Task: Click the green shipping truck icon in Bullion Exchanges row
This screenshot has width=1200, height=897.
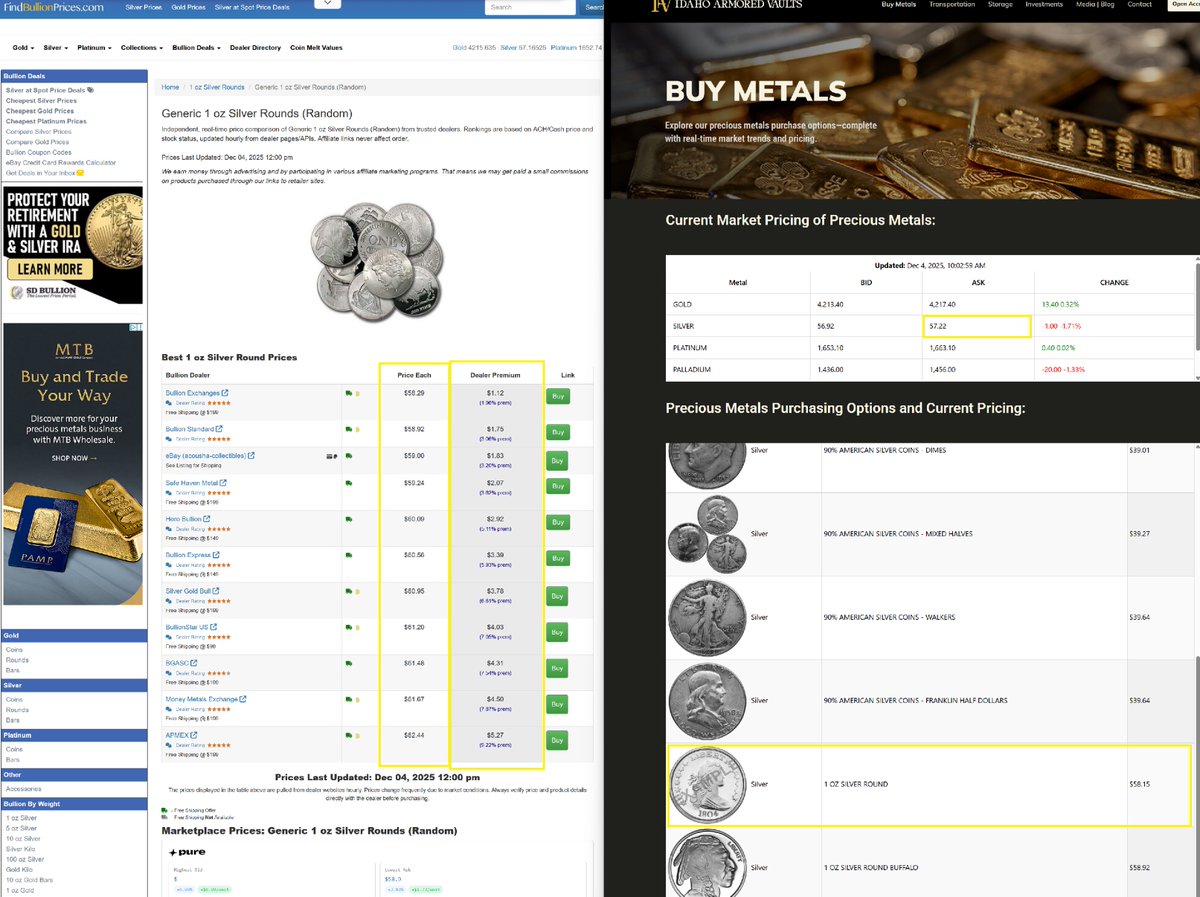Action: coord(349,394)
